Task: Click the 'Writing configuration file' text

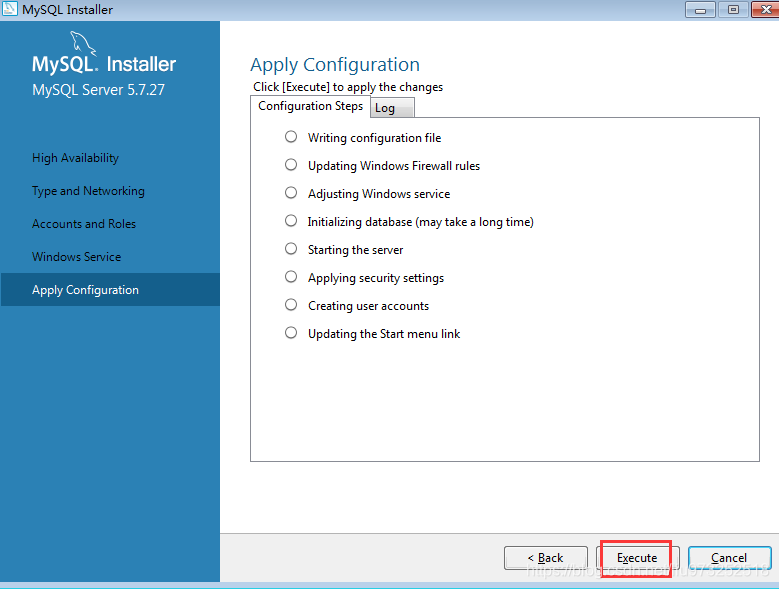Action: 375,138
